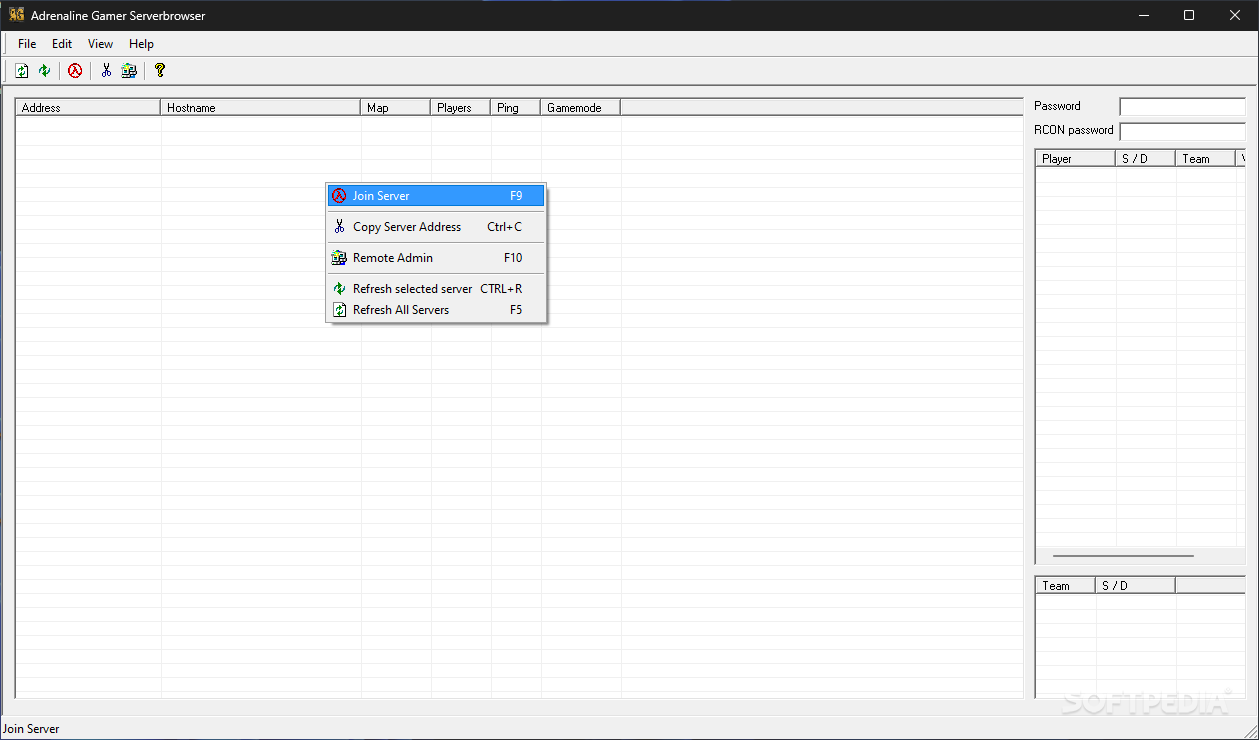Maximize the Serverbrowser window
The image size is (1259, 740).
pos(1189,15)
